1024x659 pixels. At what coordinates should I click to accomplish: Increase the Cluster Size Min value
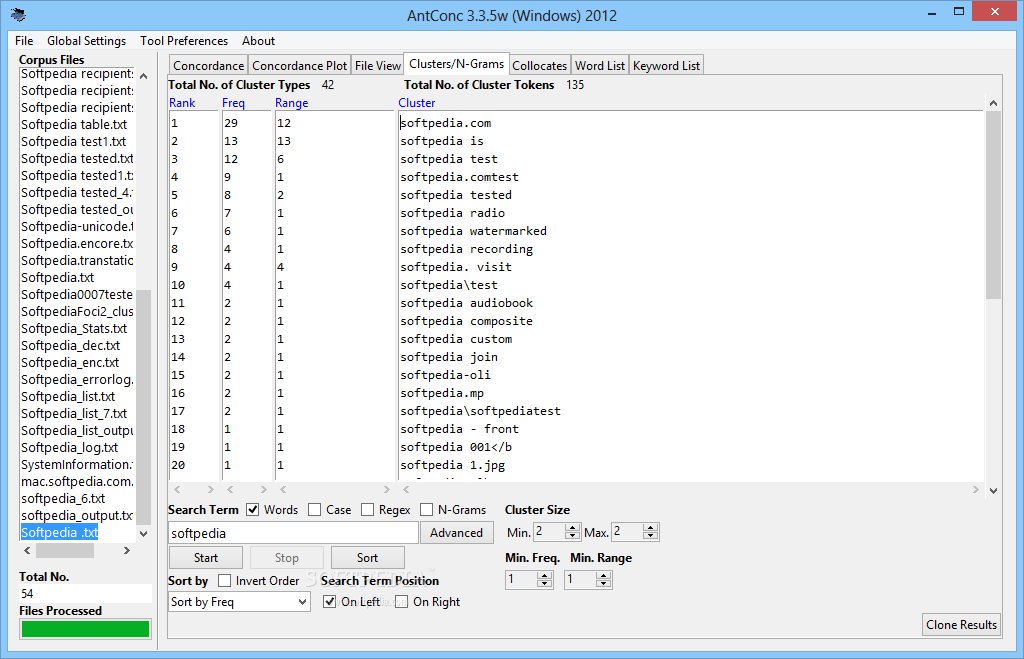point(573,528)
